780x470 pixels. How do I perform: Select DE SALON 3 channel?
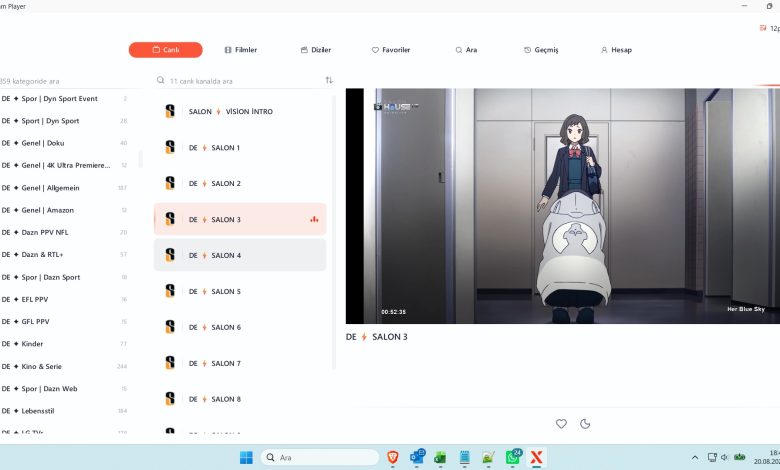coord(240,219)
